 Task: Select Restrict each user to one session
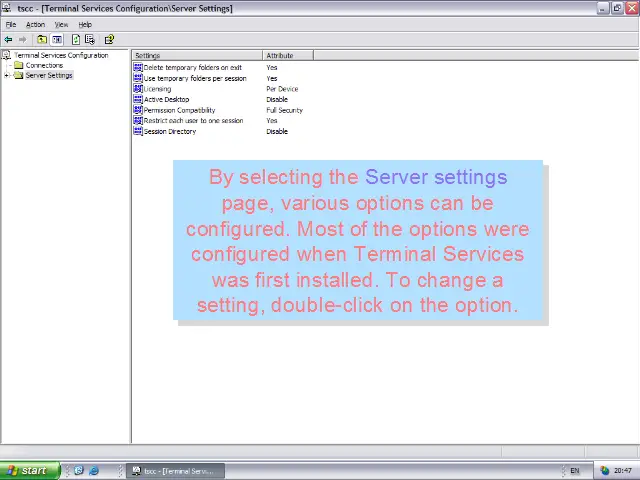193,120
